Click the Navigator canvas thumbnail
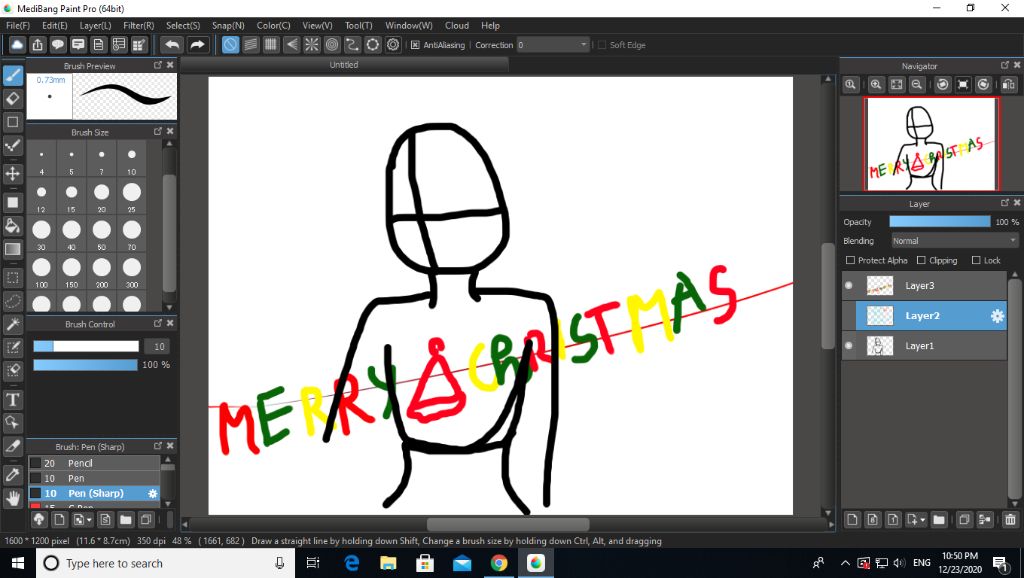The image size is (1024, 578). click(931, 144)
